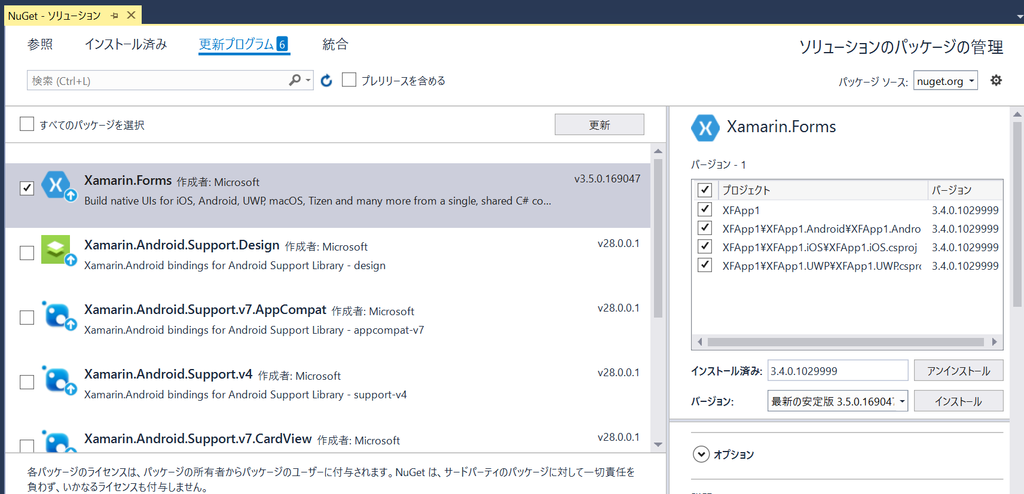This screenshot has height=494, width=1024.
Task: Uncheck the XFApp1.iOS.csproj project checkbox
Action: click(705, 247)
